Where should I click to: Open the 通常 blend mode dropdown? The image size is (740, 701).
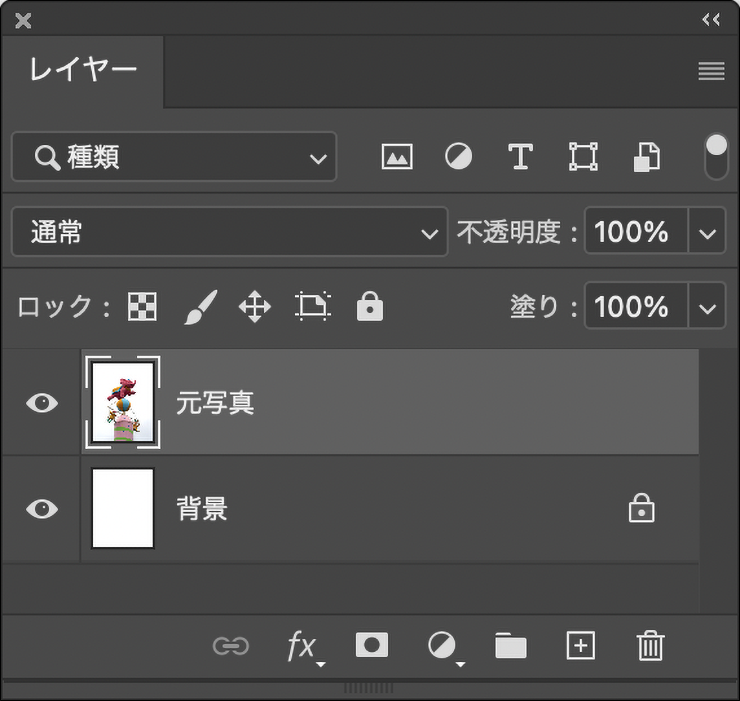click(230, 233)
